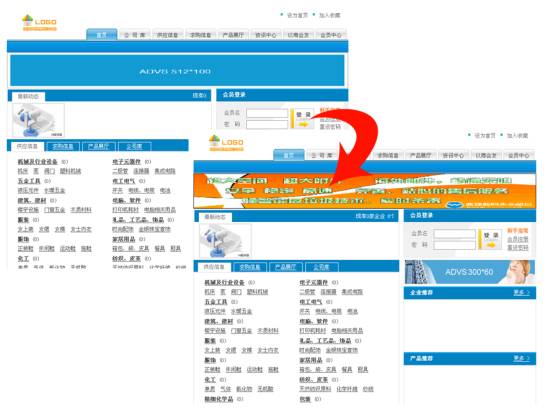This screenshot has height=410, width=553.
Task: Click the 加入收藏 link on the orange-banner page
Action: 517,135
